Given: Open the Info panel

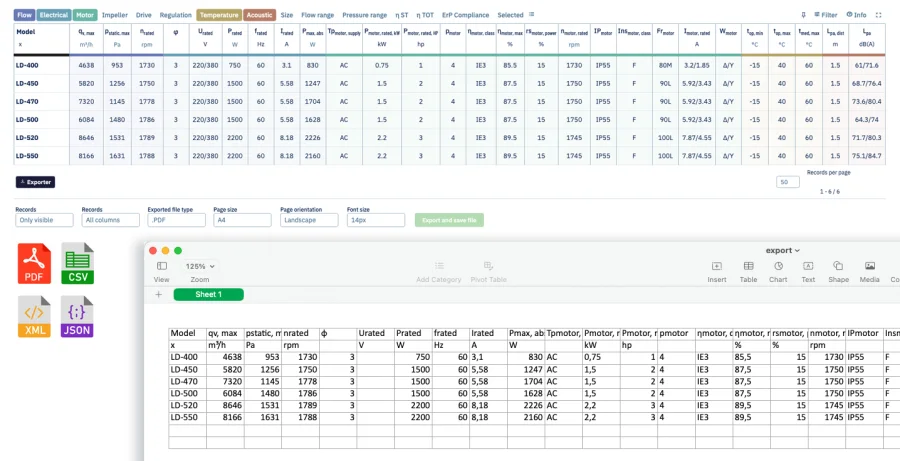Looking at the screenshot, I should point(856,15).
